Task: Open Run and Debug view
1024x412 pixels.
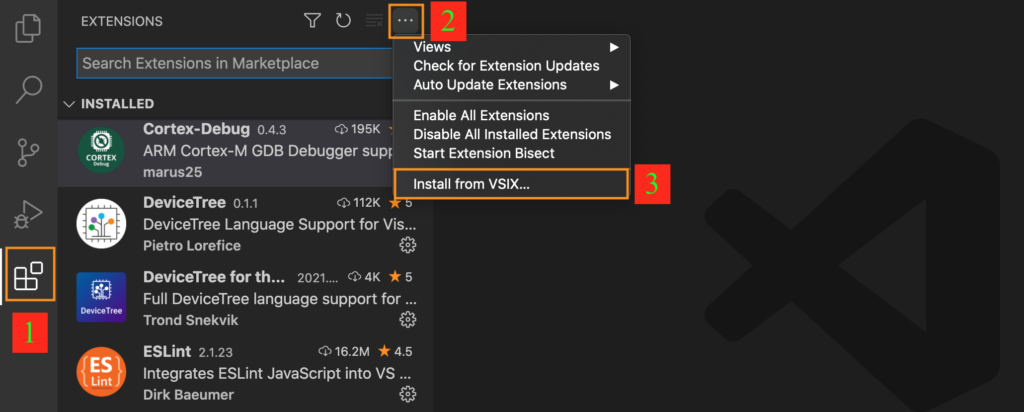Action: click(x=29, y=214)
